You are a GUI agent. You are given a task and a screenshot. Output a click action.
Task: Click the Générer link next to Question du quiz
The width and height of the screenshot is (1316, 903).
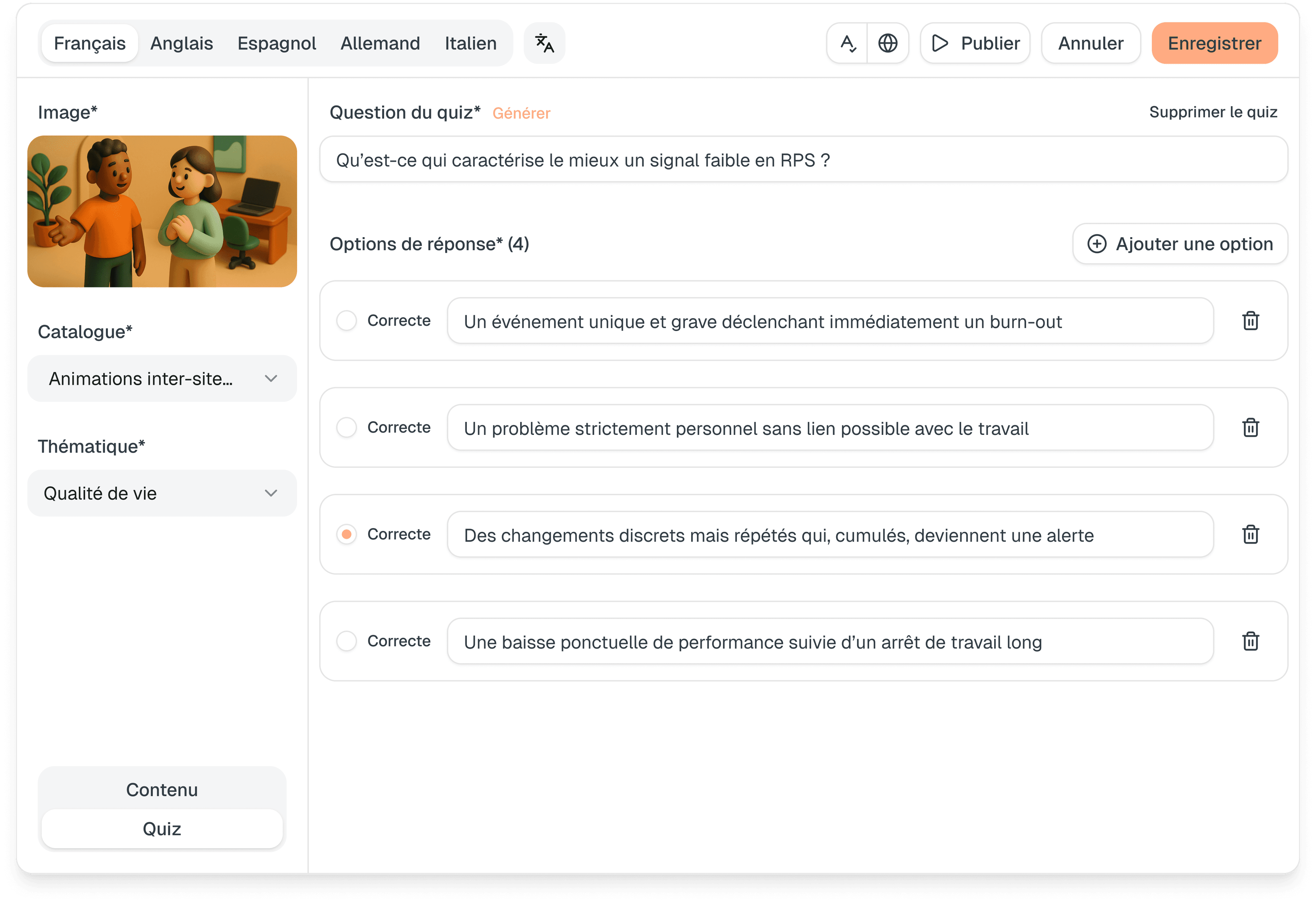(x=522, y=113)
